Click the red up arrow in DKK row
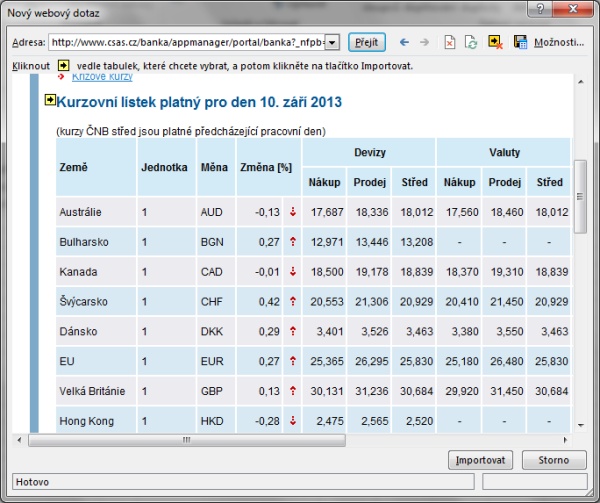This screenshot has width=600, height=503. [x=293, y=331]
